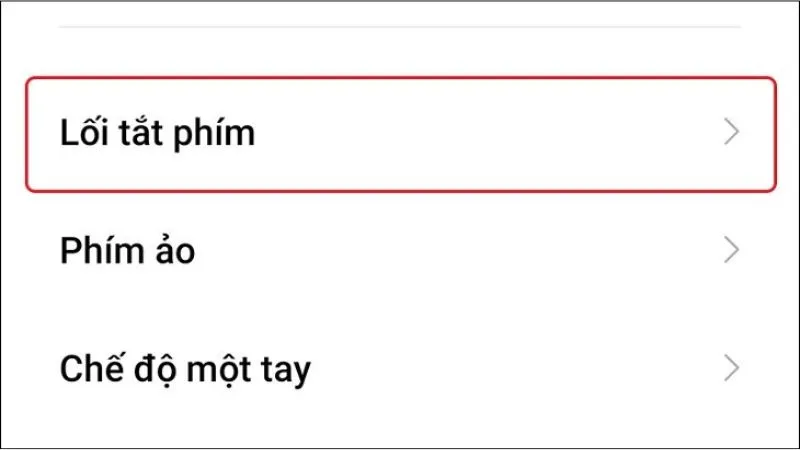
Task: Select the Chế độ một tay option
Action: pos(401,368)
